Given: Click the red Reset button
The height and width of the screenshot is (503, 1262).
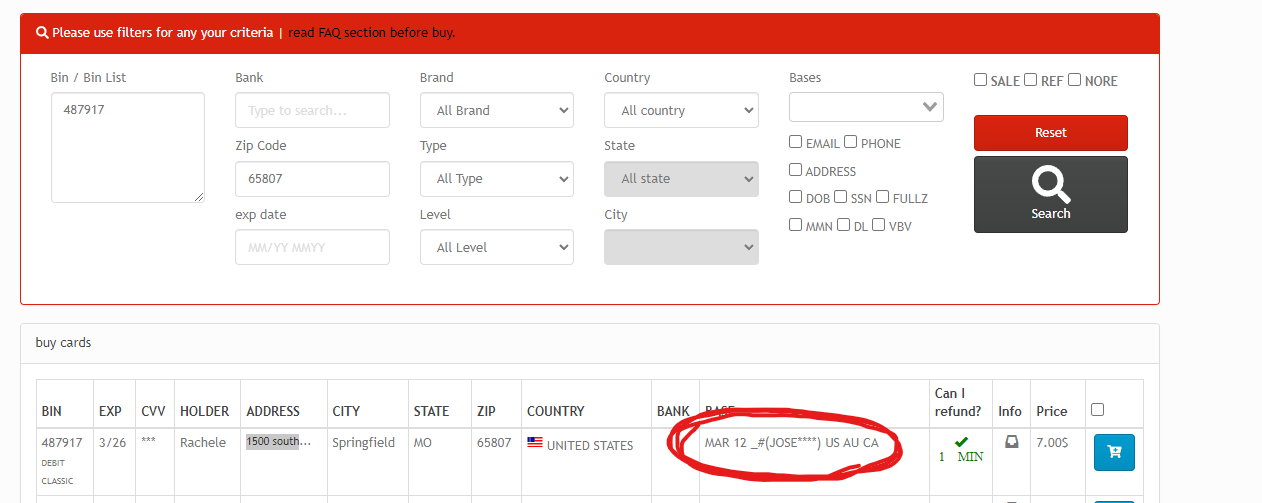Looking at the screenshot, I should (1050, 133).
